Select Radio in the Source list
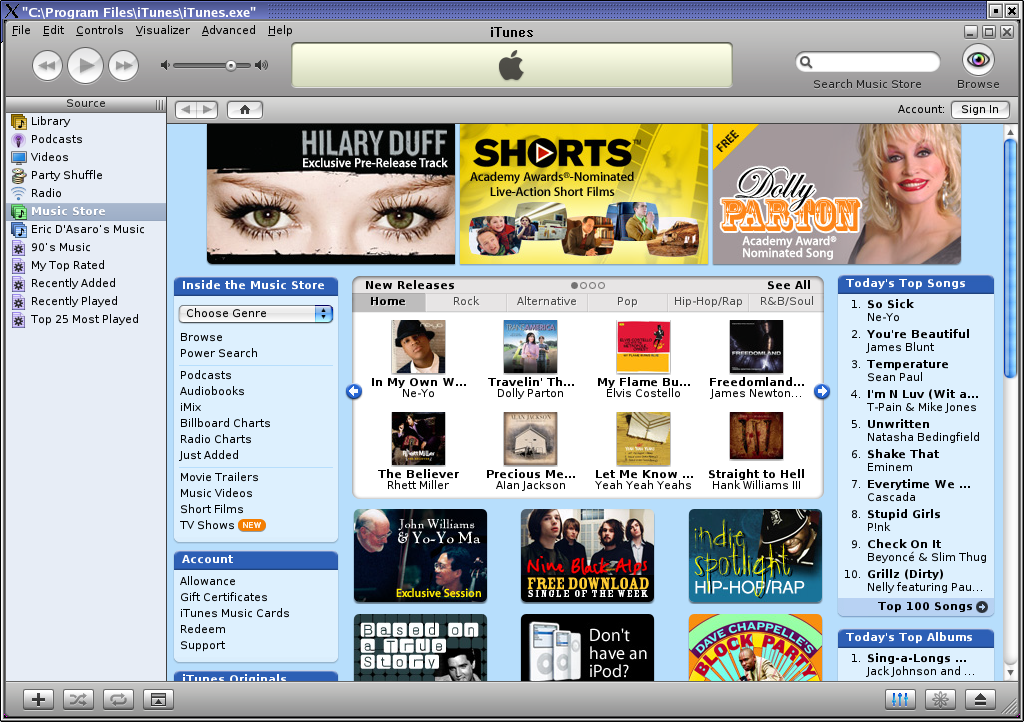 click(86, 193)
